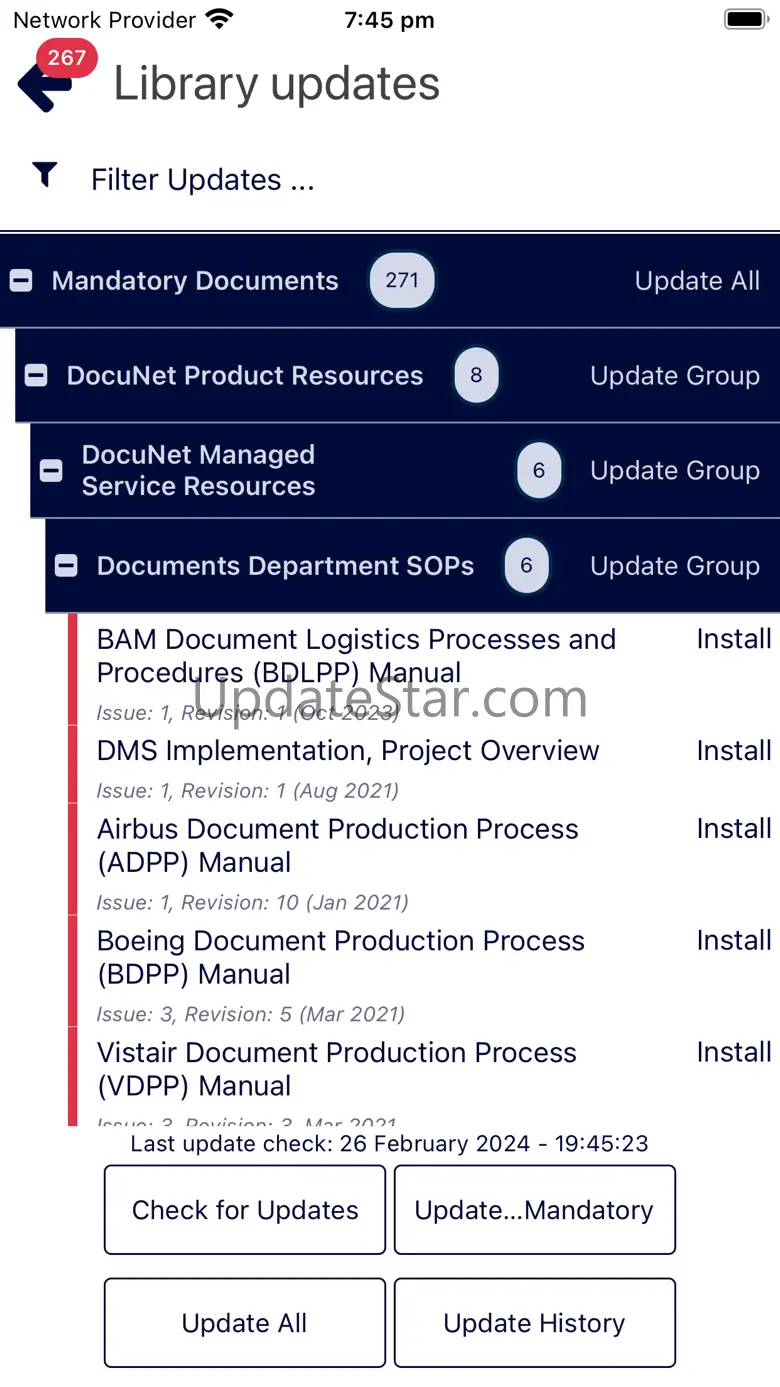Click Update Group for DocuNet Product Resources
The image size is (780, 1387).
(675, 376)
